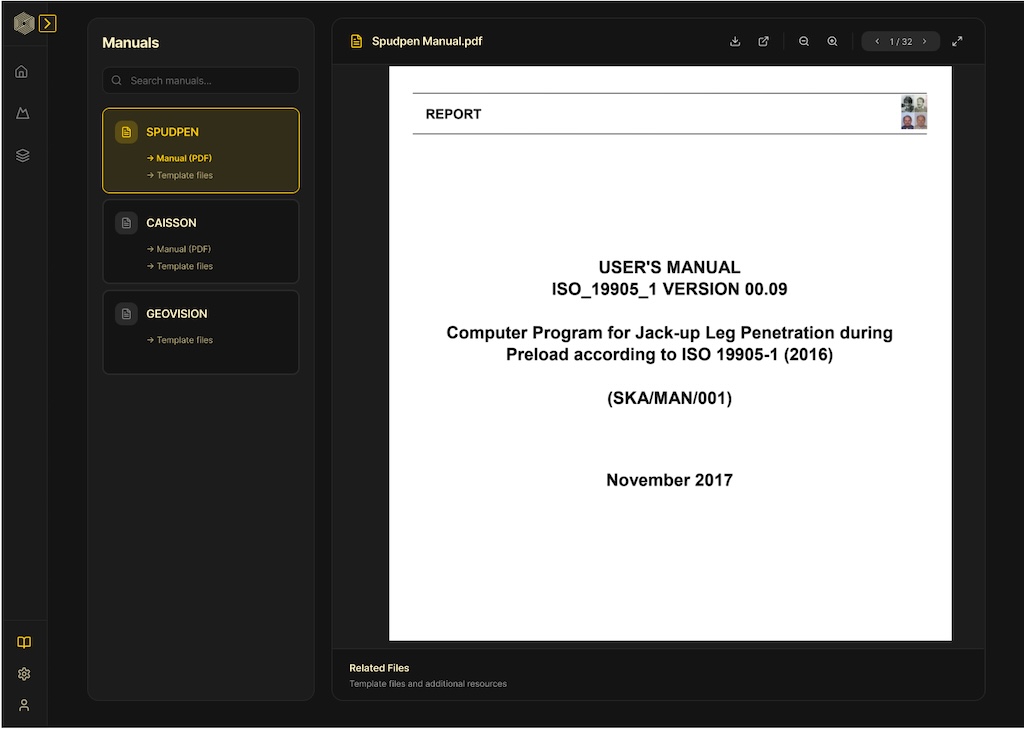This screenshot has width=1024, height=730.
Task: Open the user profile icon
Action: click(x=24, y=705)
